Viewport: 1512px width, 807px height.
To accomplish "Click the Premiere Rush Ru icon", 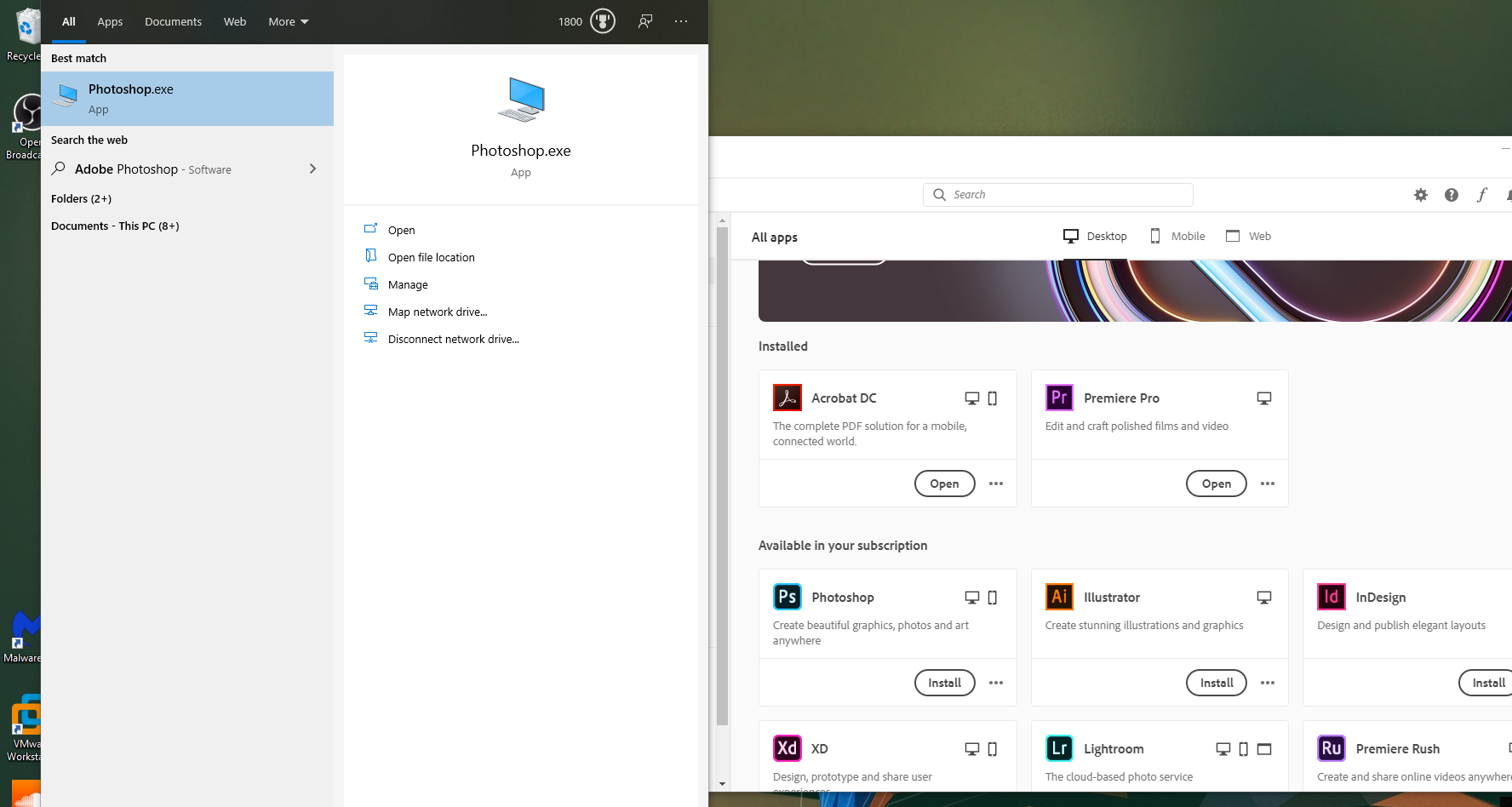I will pyautogui.click(x=1332, y=748).
